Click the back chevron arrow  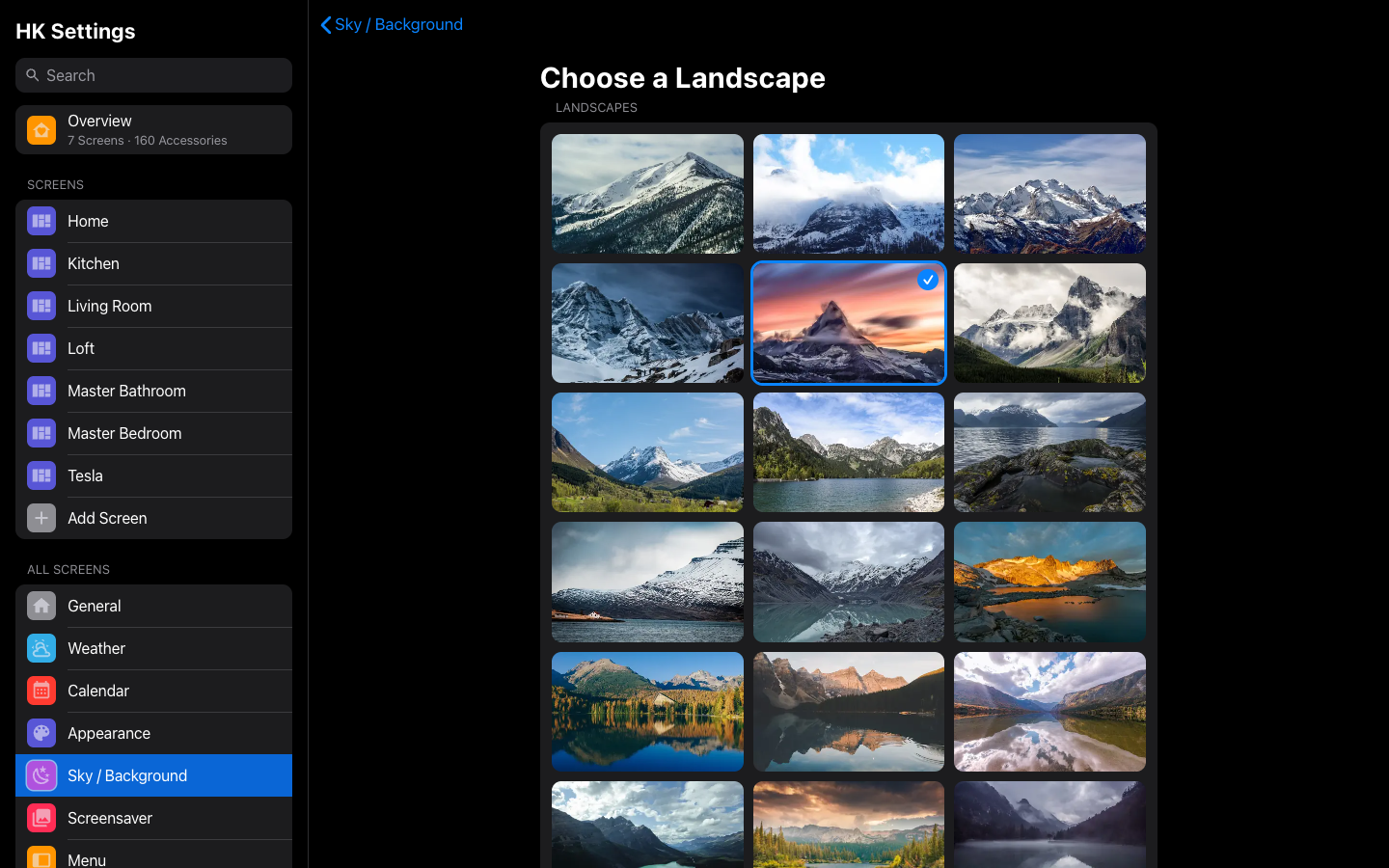click(326, 25)
